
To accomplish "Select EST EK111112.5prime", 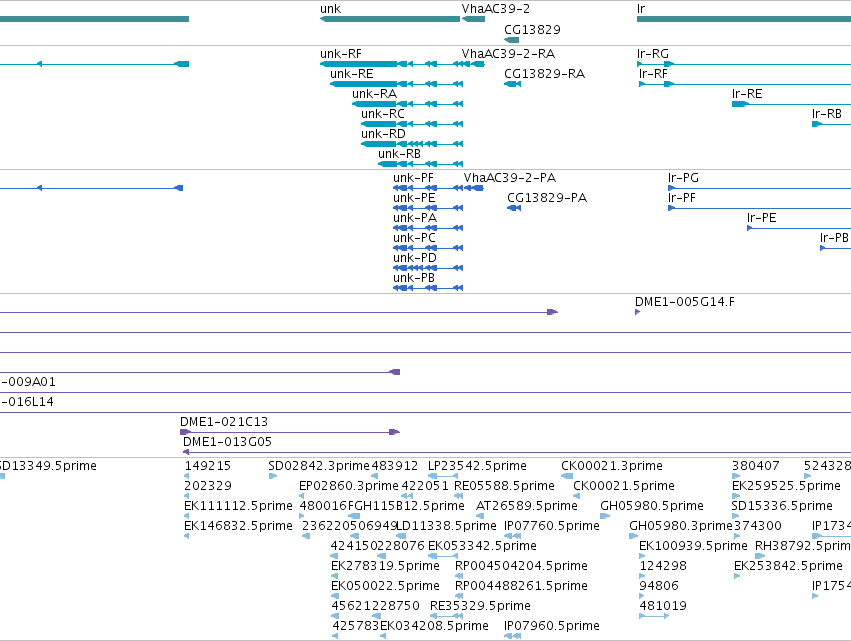I will (187, 516).
